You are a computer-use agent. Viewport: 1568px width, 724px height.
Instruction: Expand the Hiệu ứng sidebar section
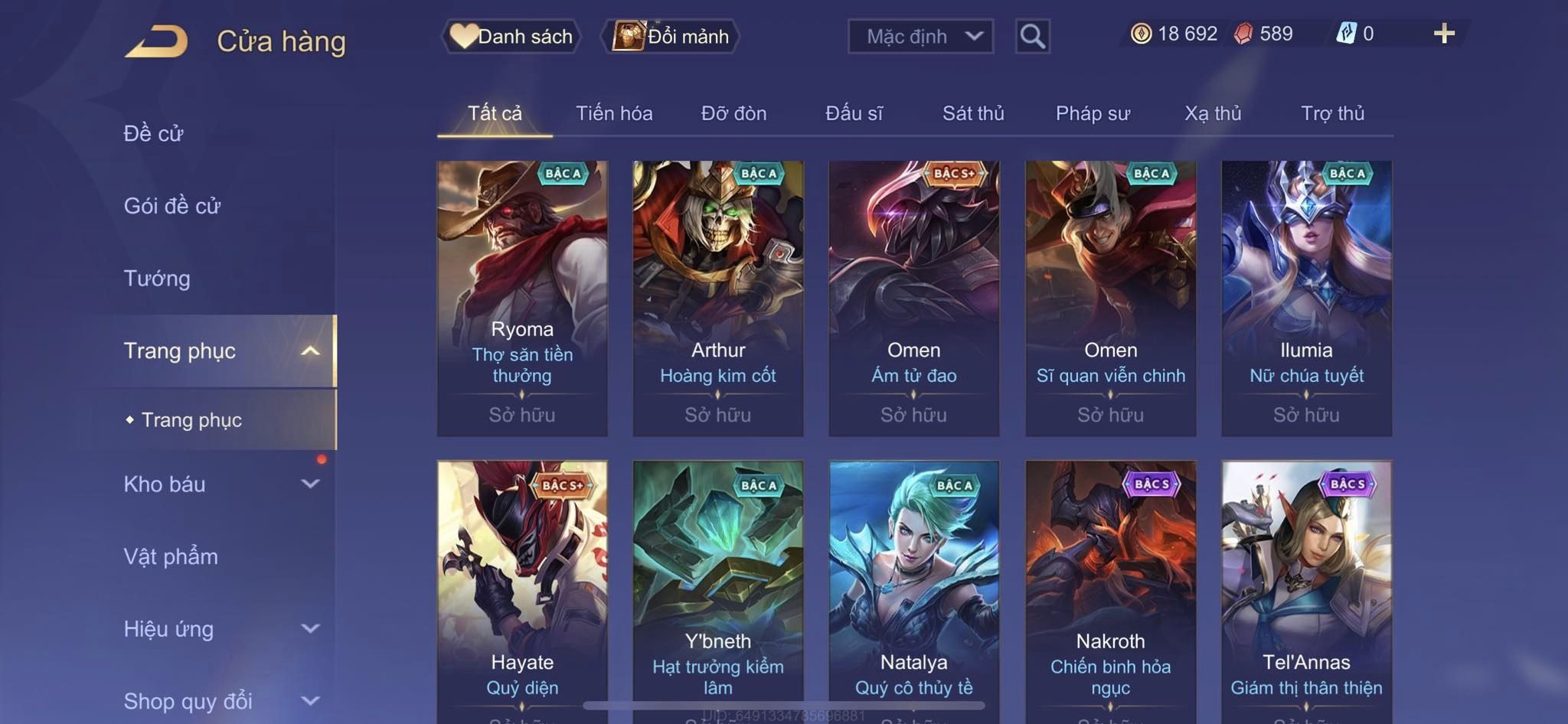310,628
